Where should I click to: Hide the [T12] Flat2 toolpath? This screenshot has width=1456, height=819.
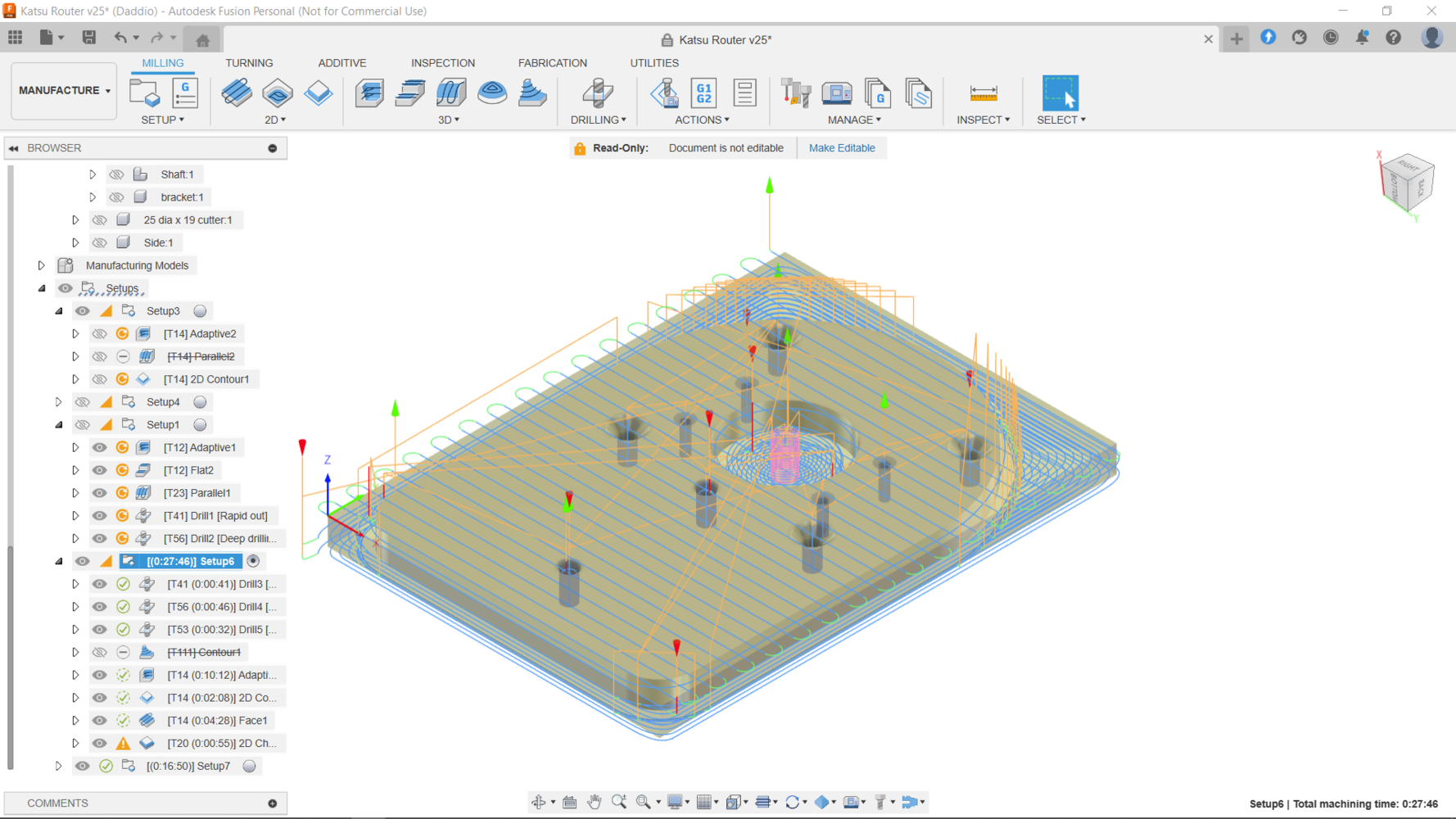pyautogui.click(x=99, y=470)
